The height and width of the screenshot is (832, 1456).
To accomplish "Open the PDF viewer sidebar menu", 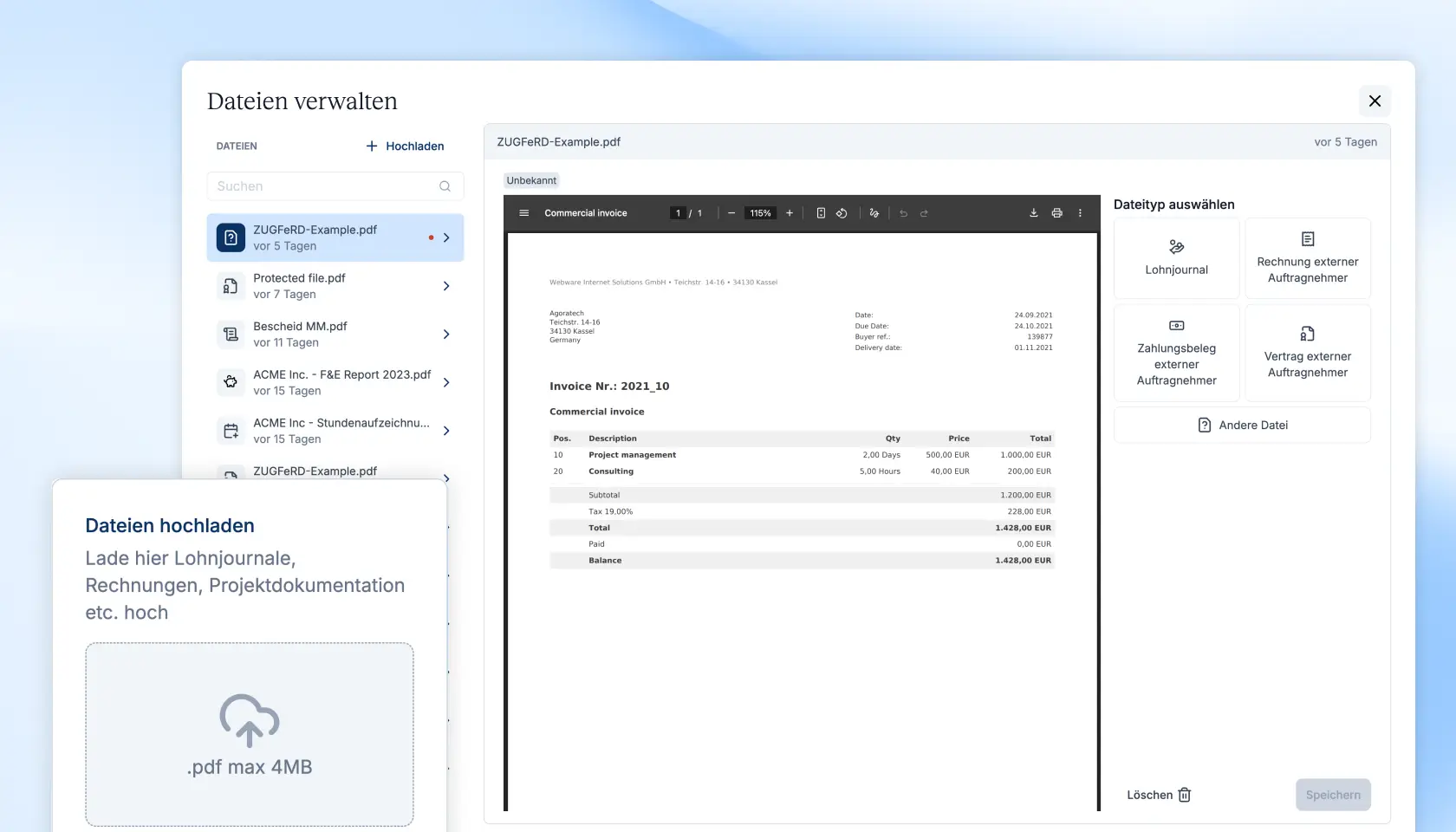I will (x=523, y=213).
